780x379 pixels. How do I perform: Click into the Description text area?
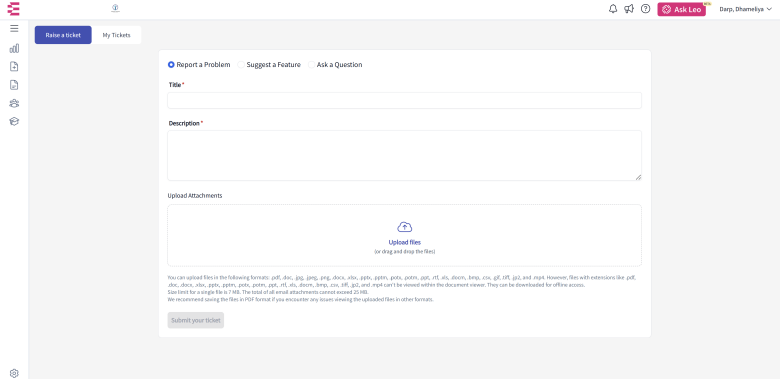tap(404, 156)
